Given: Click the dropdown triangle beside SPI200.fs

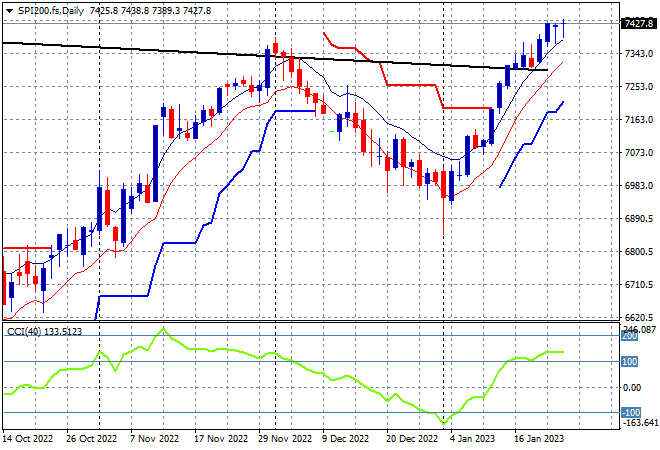Looking at the screenshot, I should click(x=9, y=11).
